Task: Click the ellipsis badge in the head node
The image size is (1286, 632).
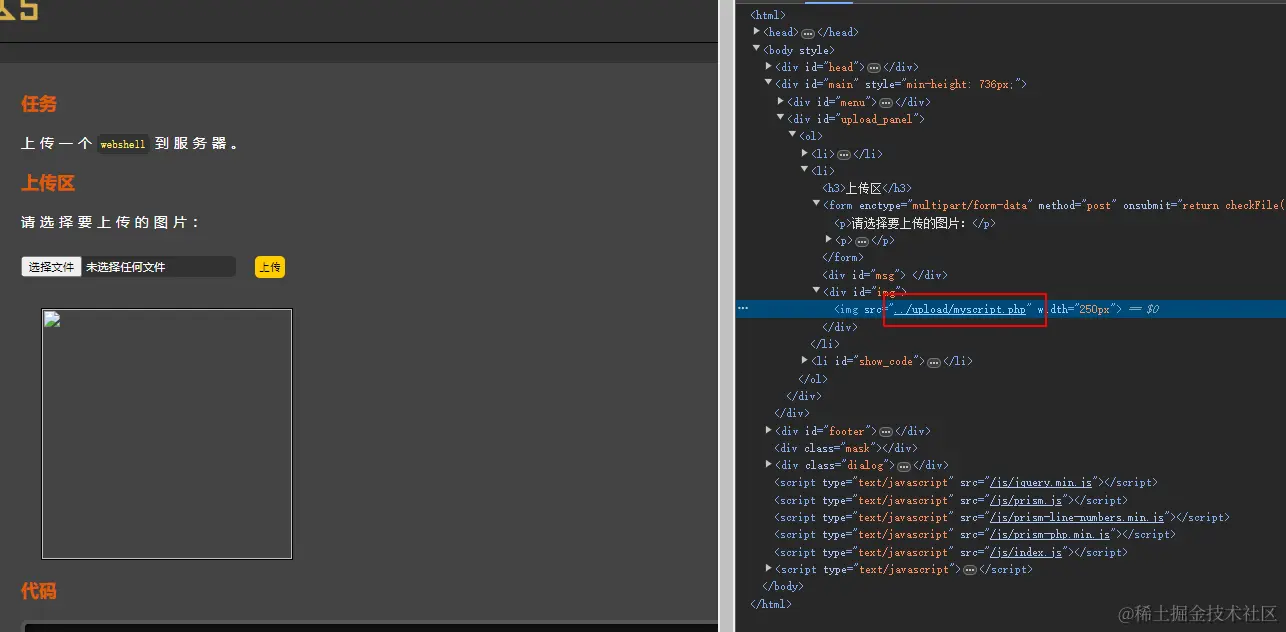Action: click(x=808, y=33)
